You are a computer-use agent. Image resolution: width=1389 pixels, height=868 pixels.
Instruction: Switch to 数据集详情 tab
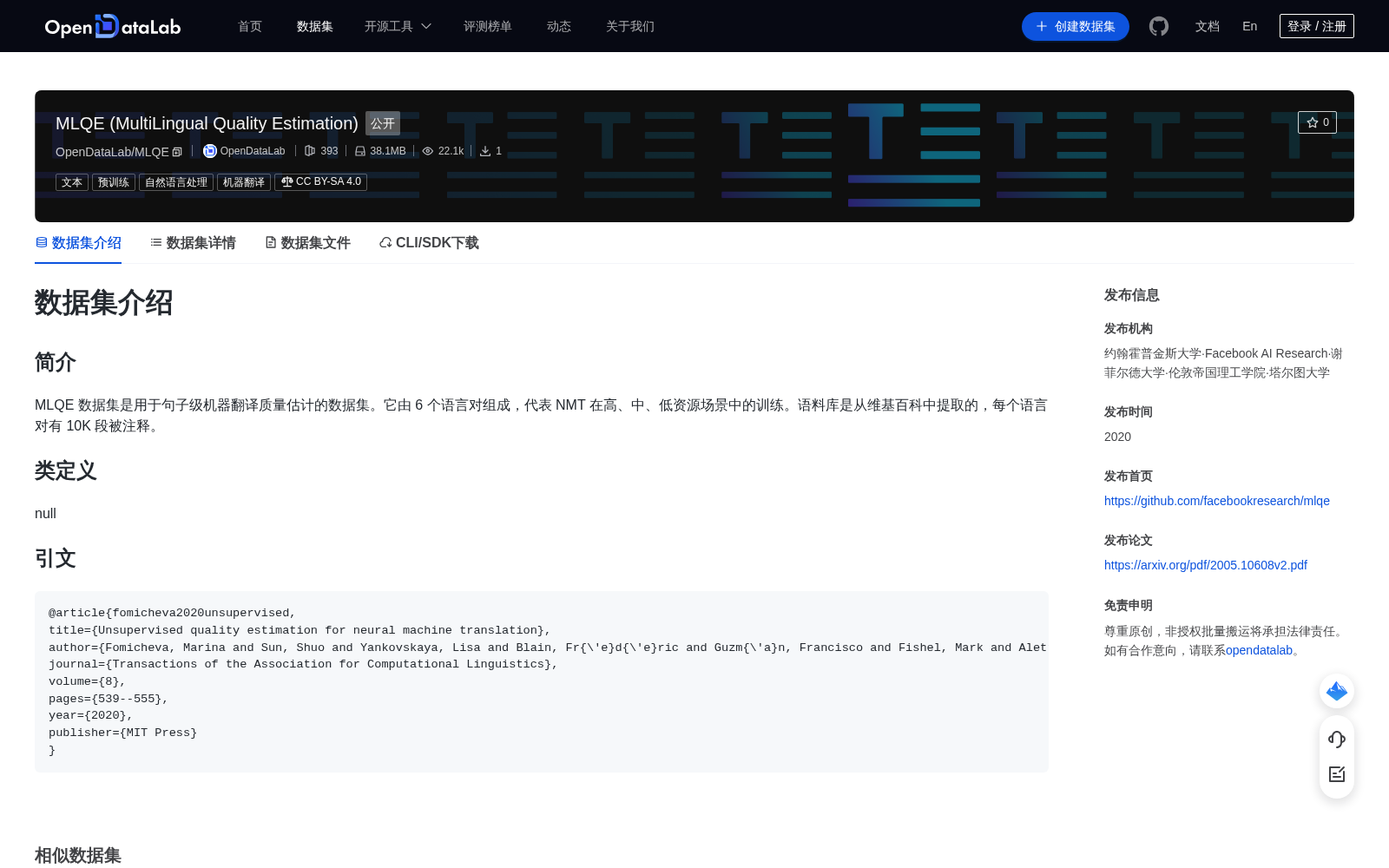[193, 243]
